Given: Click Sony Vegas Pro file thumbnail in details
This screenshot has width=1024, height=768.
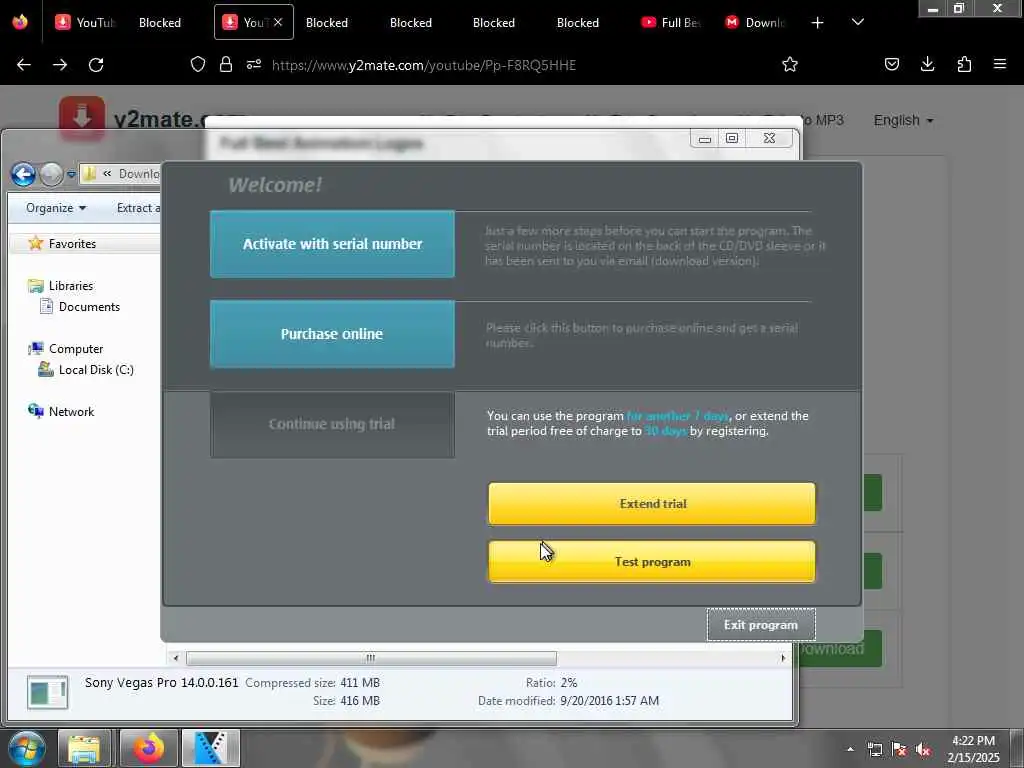Looking at the screenshot, I should [47, 692].
